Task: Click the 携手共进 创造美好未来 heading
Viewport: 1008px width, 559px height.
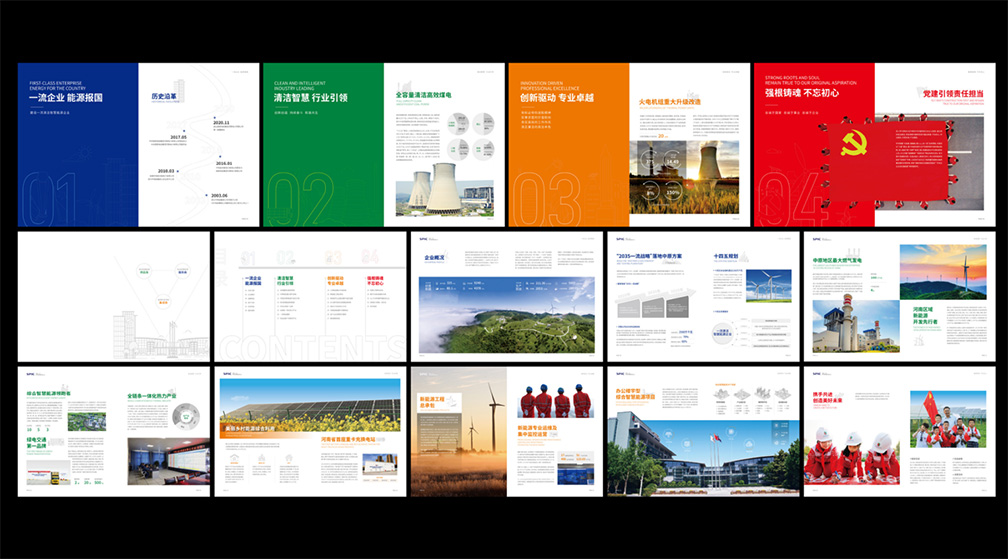Action: [x=826, y=398]
